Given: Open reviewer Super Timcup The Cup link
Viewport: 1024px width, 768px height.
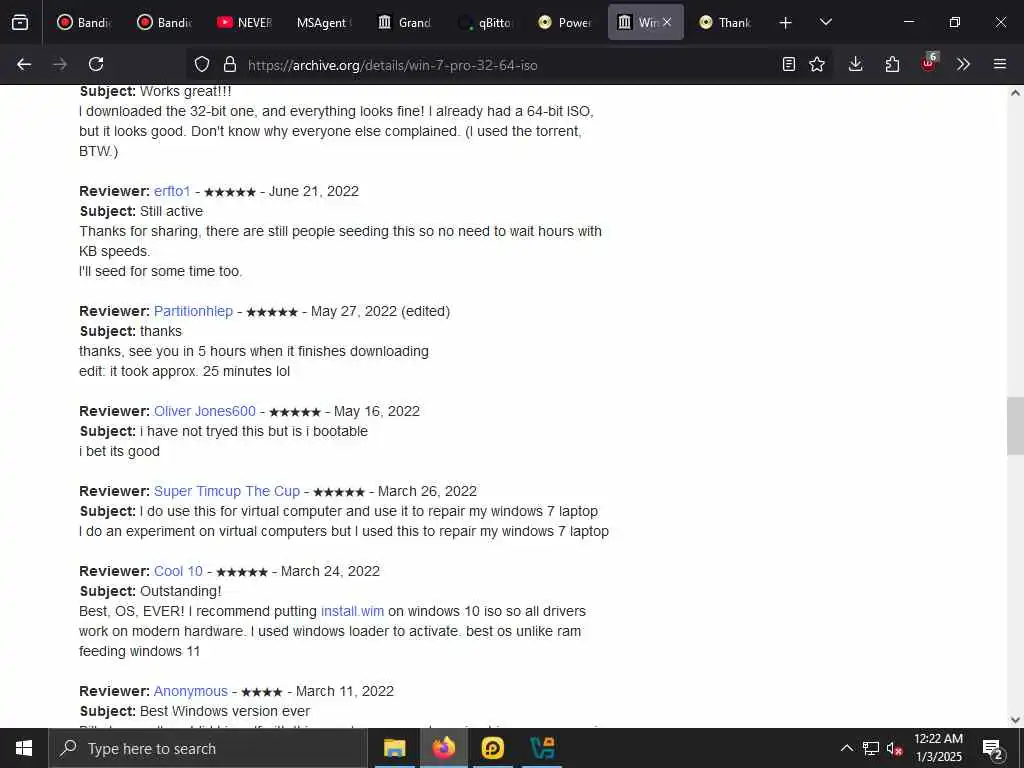Looking at the screenshot, I should tap(227, 491).
